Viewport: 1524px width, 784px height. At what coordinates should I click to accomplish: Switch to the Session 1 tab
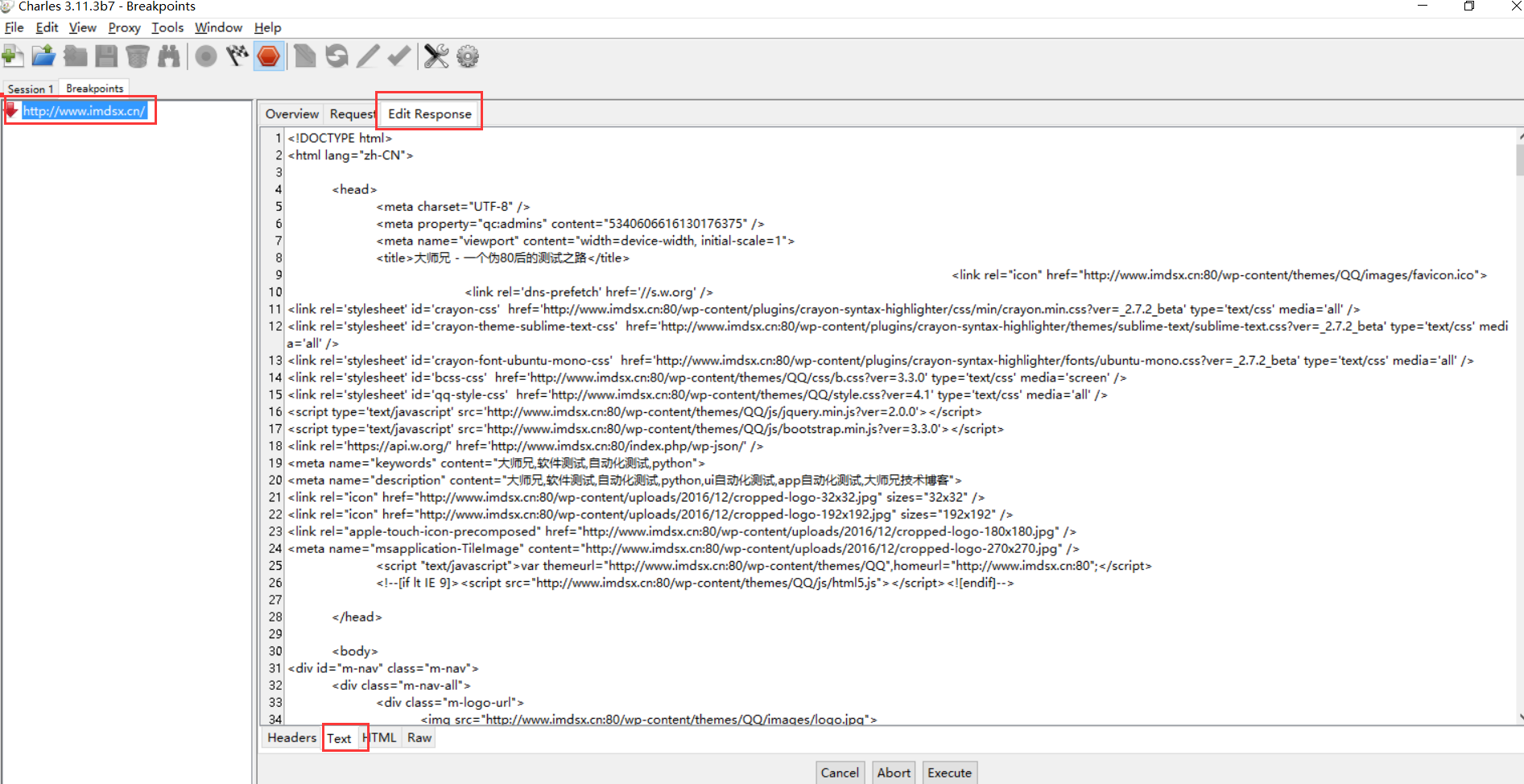(31, 89)
